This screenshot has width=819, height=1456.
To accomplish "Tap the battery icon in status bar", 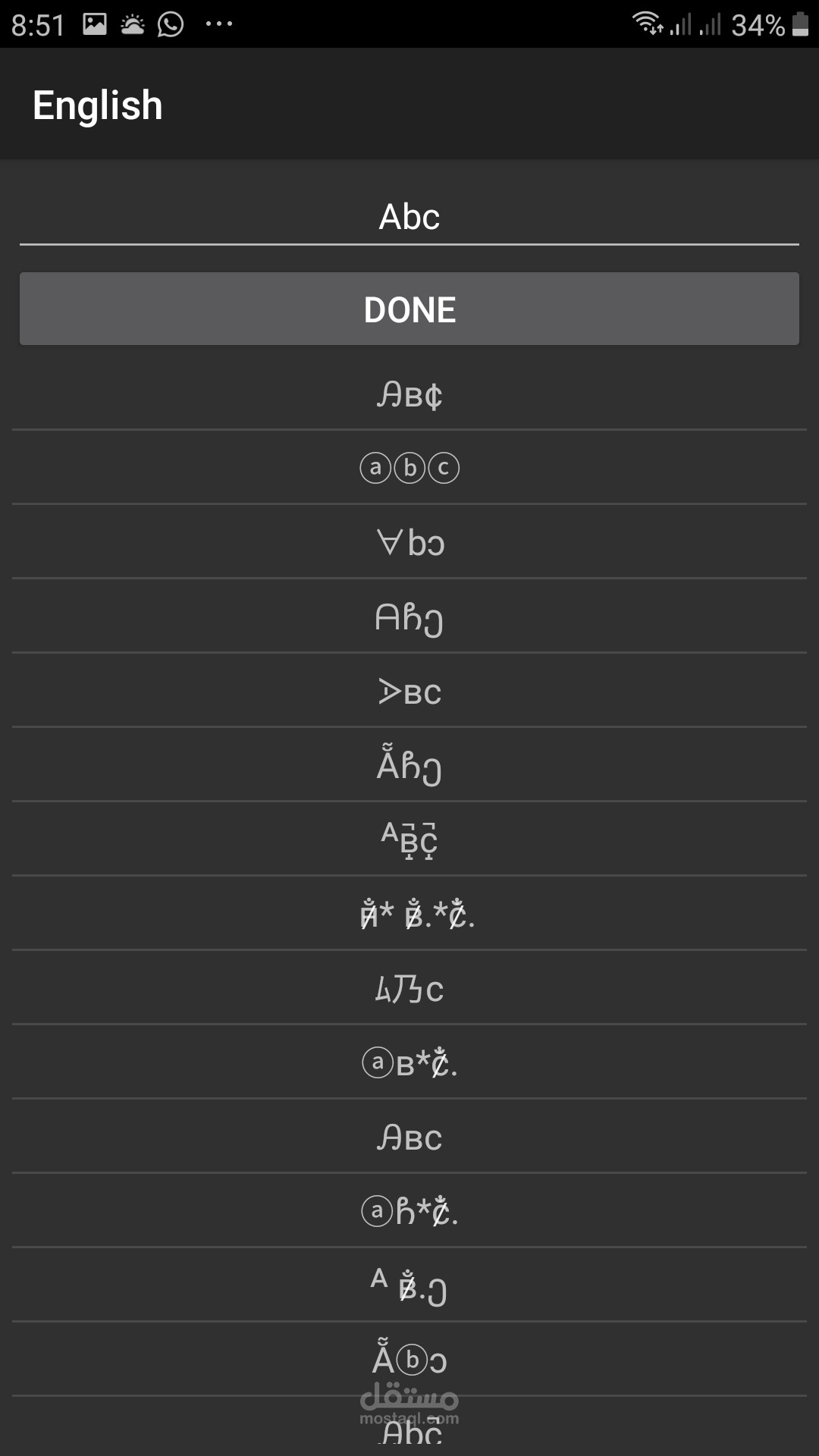I will [800, 24].
